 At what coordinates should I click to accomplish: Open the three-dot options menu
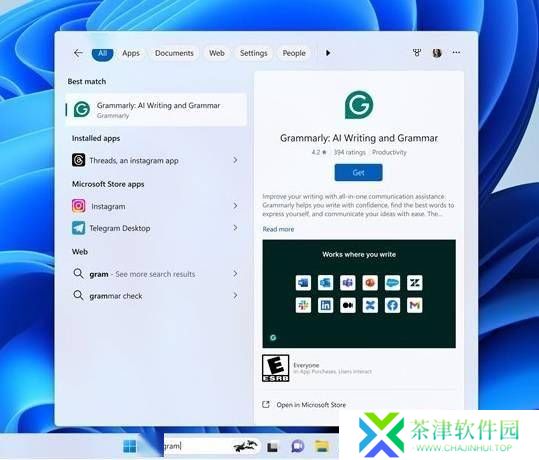point(456,52)
